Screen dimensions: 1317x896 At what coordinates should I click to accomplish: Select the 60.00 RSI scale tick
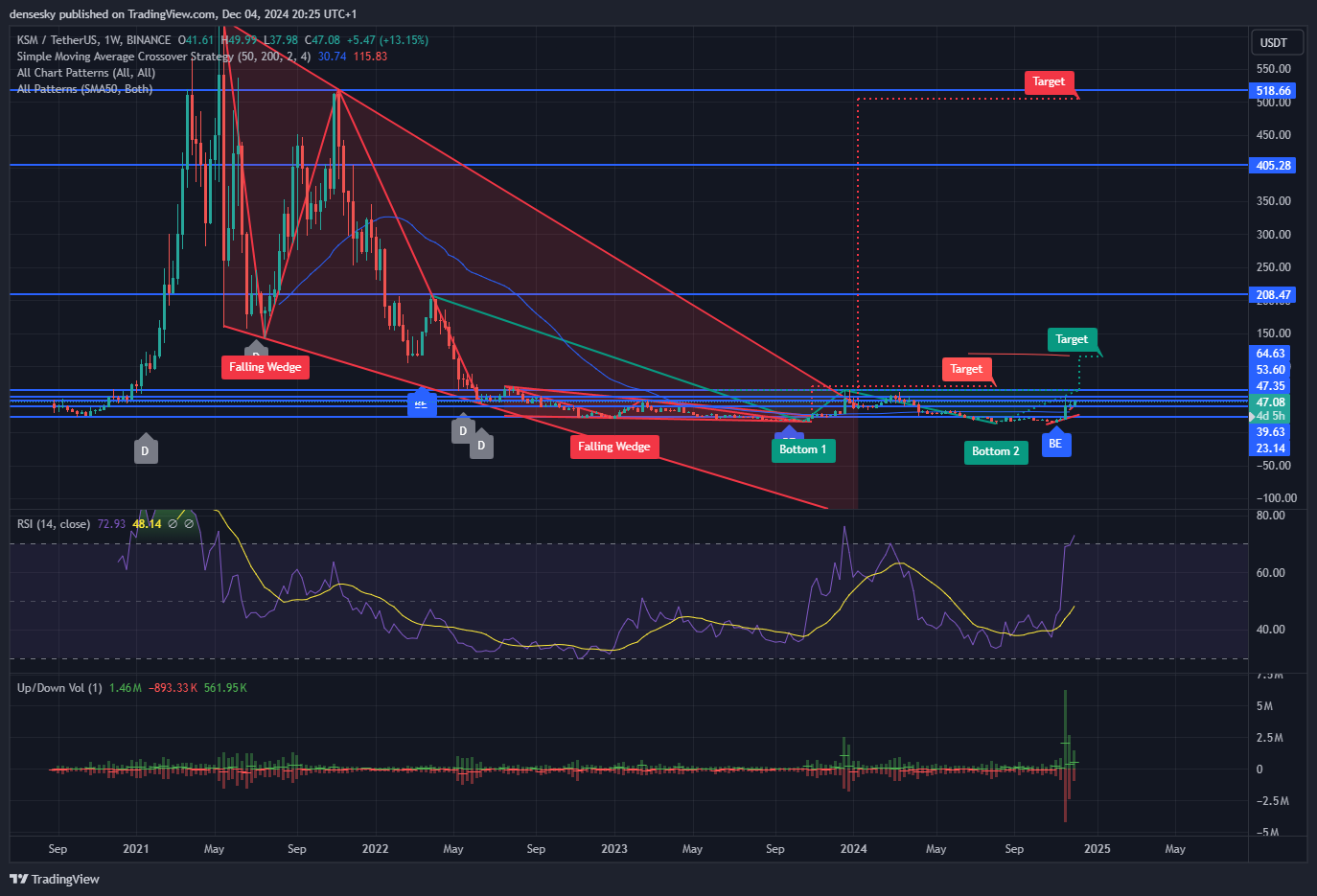tap(1271, 573)
